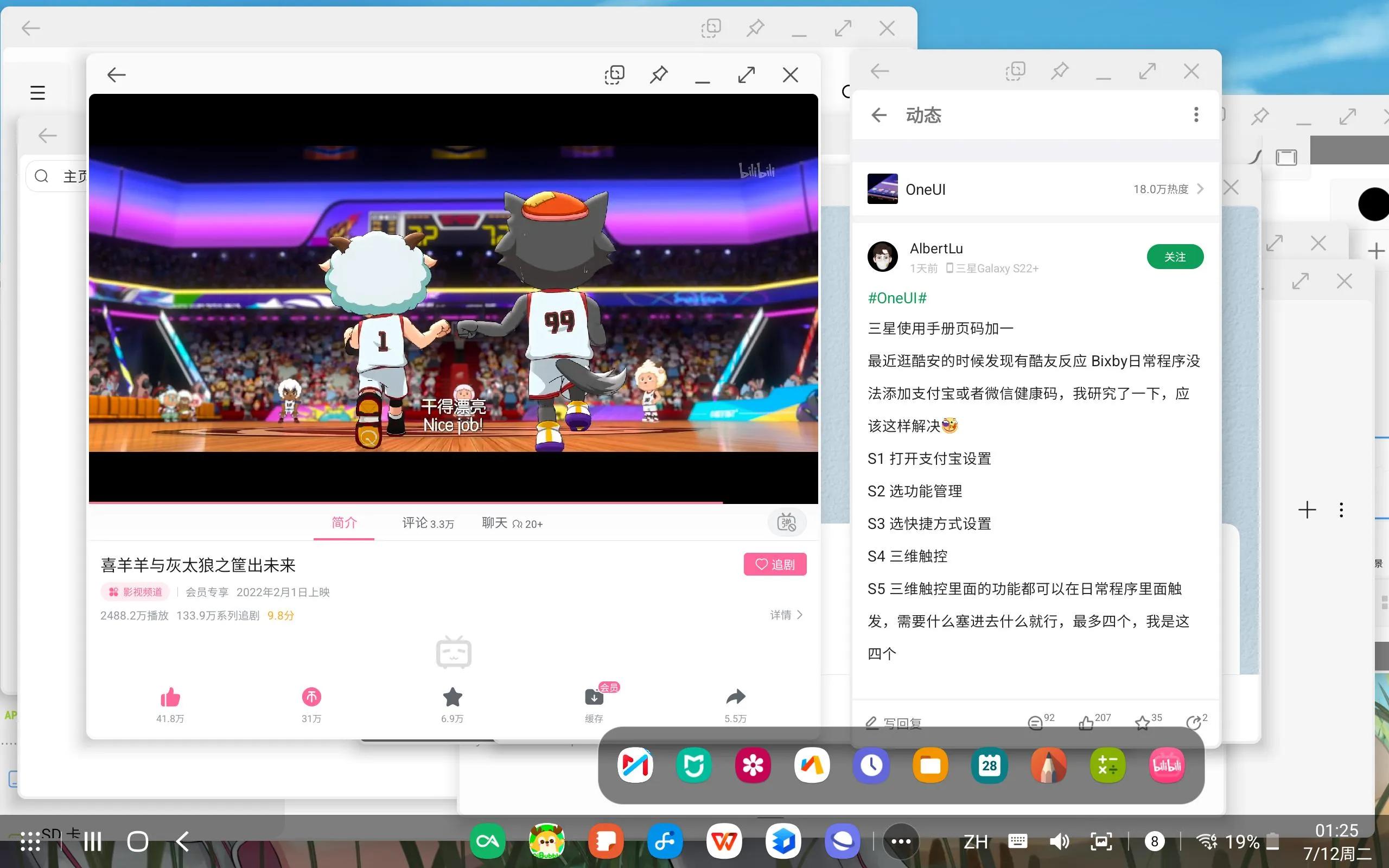Open the pencil sketch app icon
1389x868 pixels.
point(1049,765)
